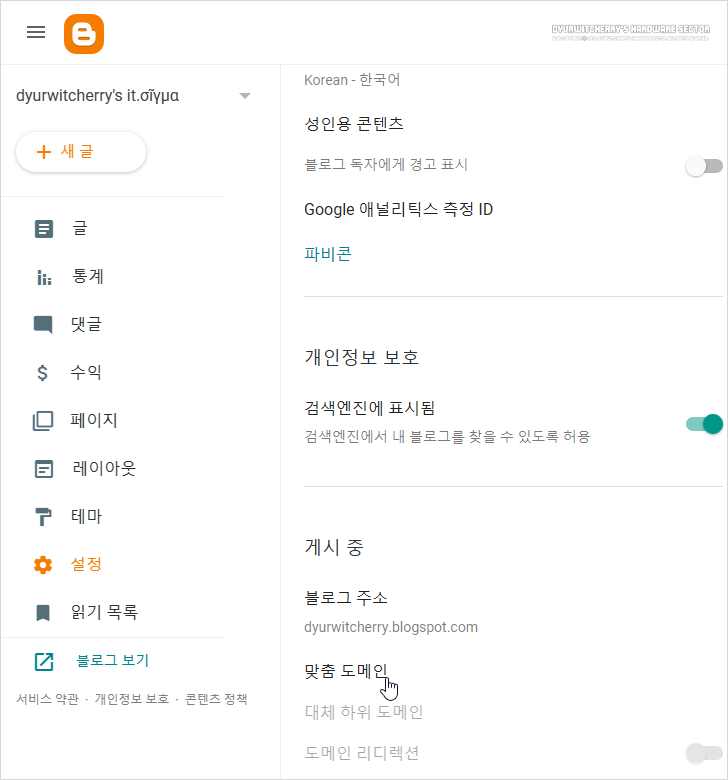The width and height of the screenshot is (728, 780).
Task: Open the blog name dyurwitcherry's it.σΐγμα selector
Action: tap(98, 96)
